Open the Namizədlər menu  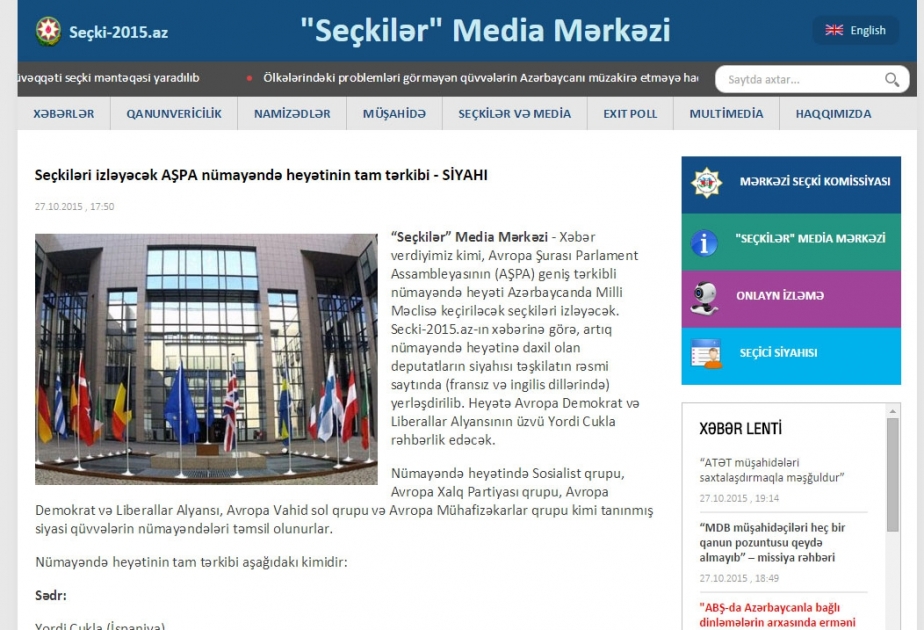(292, 114)
